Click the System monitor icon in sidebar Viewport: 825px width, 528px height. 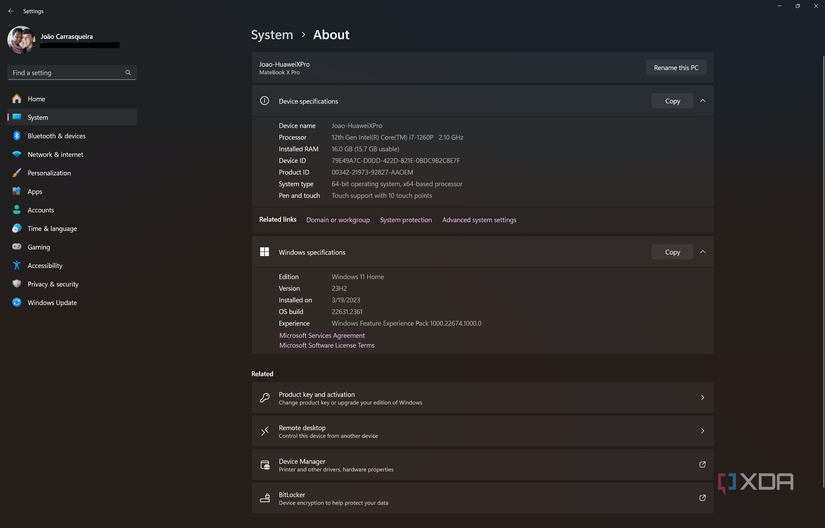[x=17, y=117]
